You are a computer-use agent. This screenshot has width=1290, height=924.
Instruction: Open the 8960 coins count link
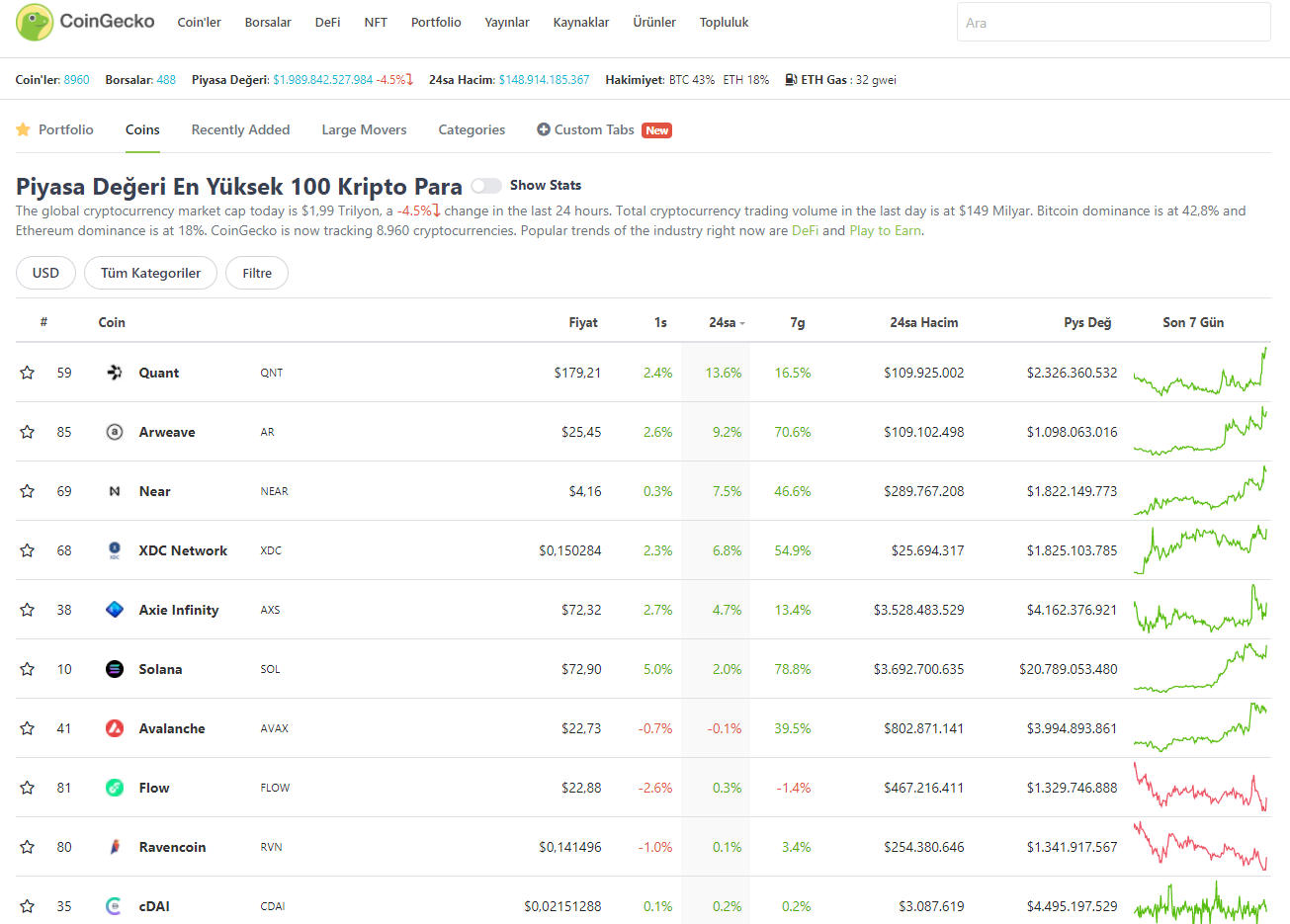[76, 80]
